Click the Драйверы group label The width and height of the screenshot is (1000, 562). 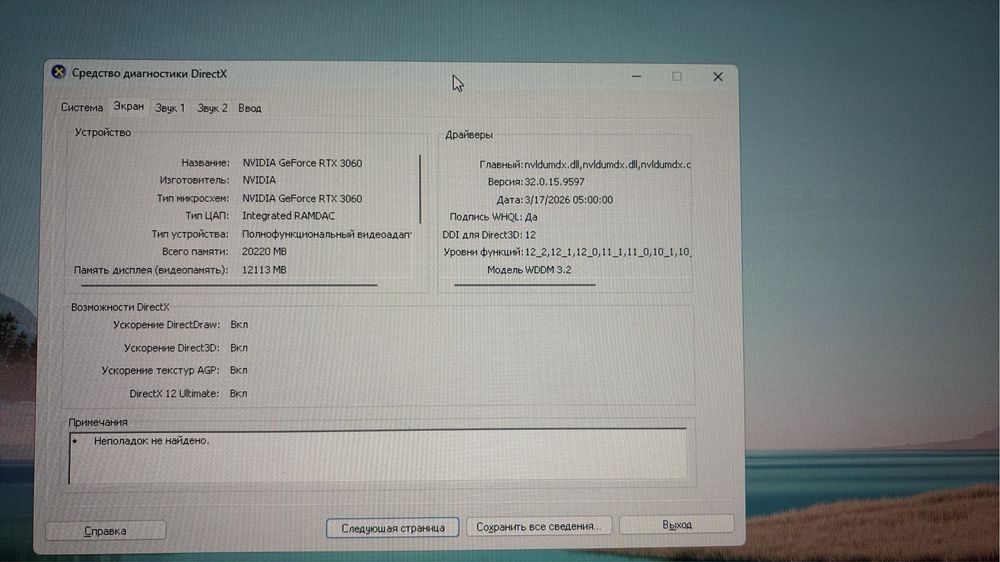[x=469, y=135]
